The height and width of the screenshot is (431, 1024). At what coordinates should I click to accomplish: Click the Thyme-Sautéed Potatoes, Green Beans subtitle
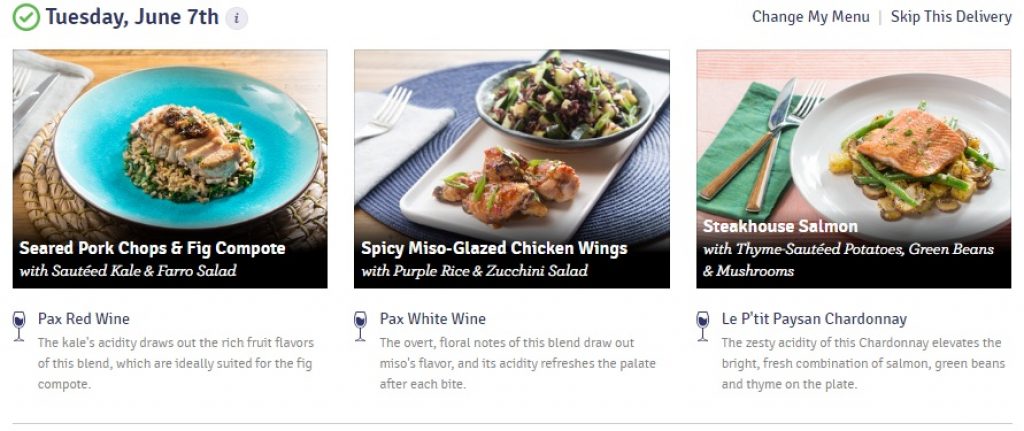click(x=848, y=249)
